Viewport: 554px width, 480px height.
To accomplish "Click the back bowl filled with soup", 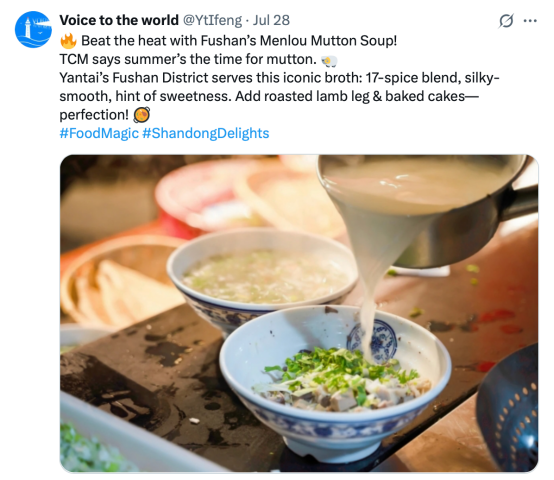I will click(x=262, y=279).
